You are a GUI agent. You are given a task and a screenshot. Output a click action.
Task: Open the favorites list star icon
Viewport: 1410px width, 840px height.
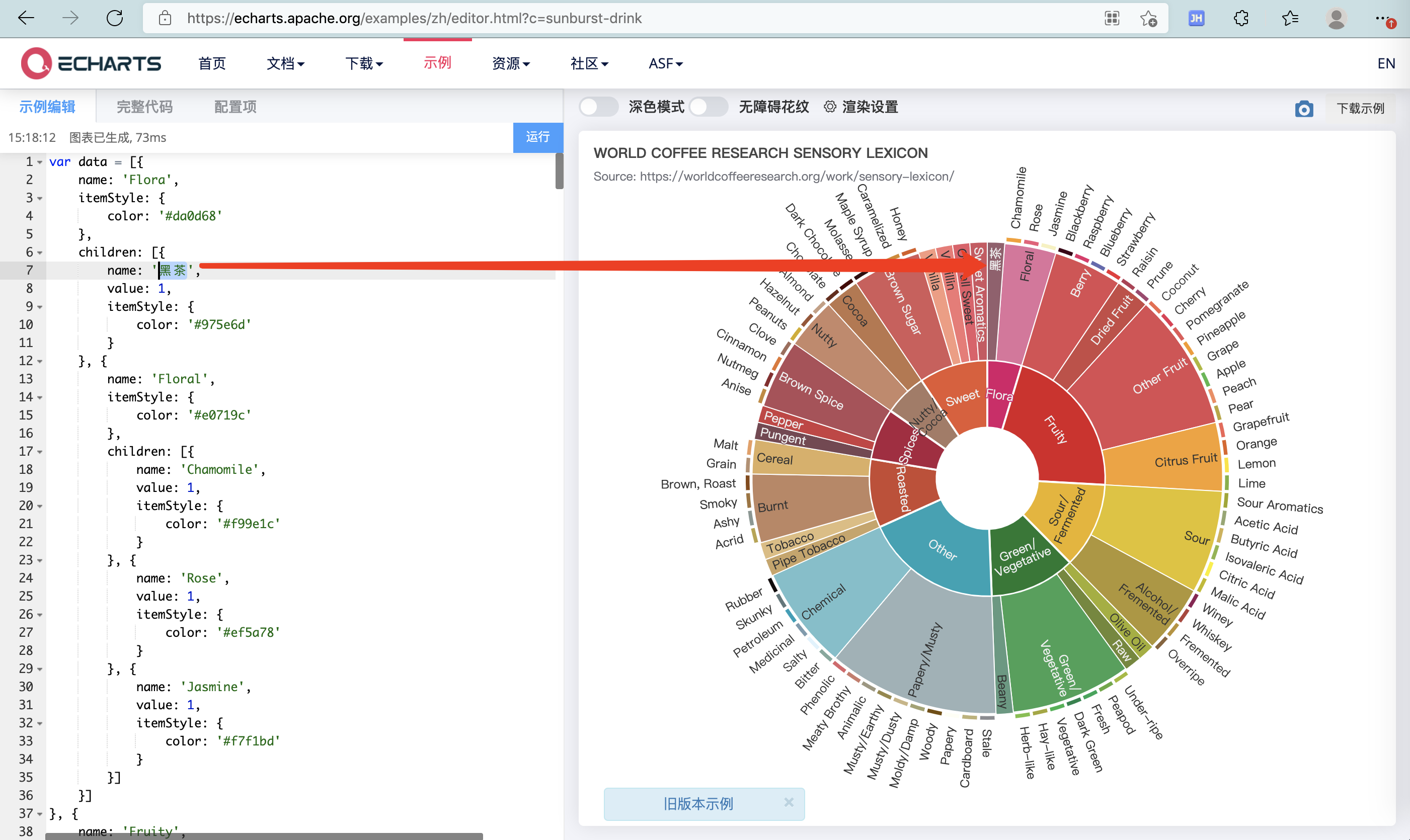[1290, 18]
